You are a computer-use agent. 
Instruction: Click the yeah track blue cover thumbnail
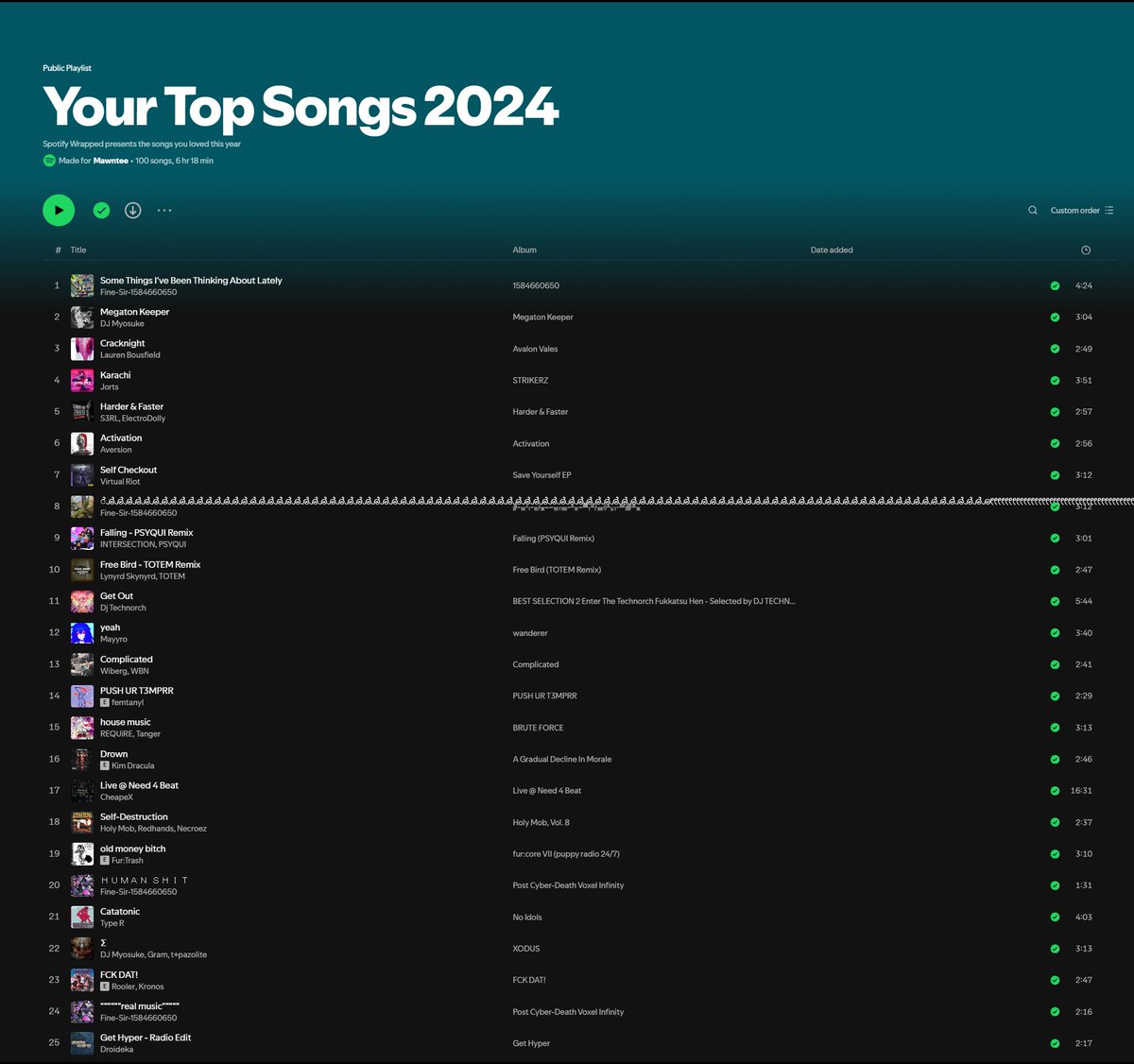82,632
